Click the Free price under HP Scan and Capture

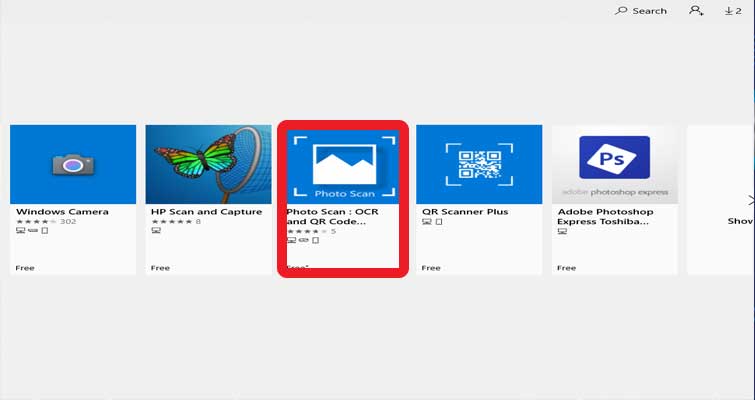pos(160,268)
